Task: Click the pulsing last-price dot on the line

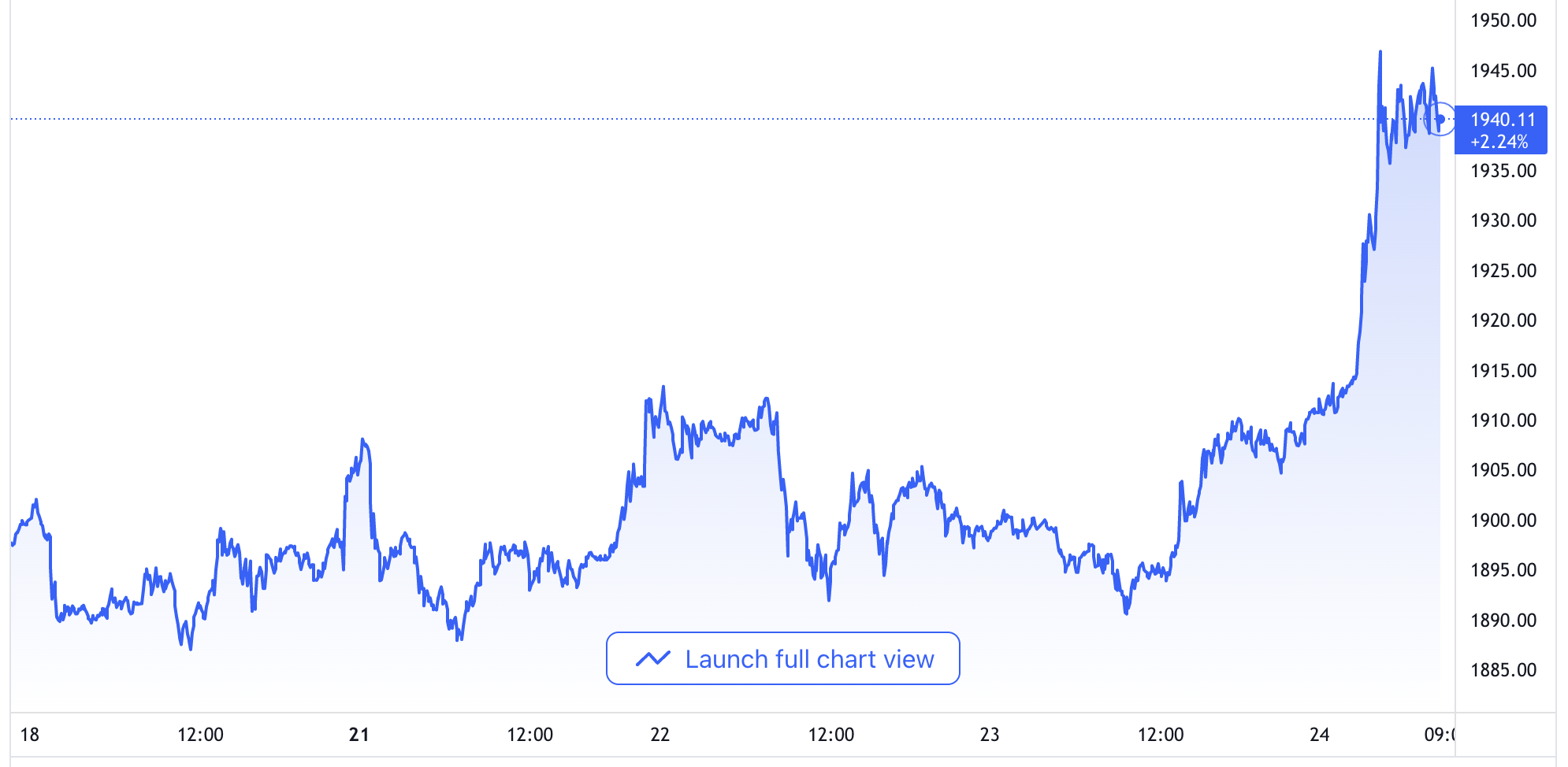Action: pos(1440,120)
